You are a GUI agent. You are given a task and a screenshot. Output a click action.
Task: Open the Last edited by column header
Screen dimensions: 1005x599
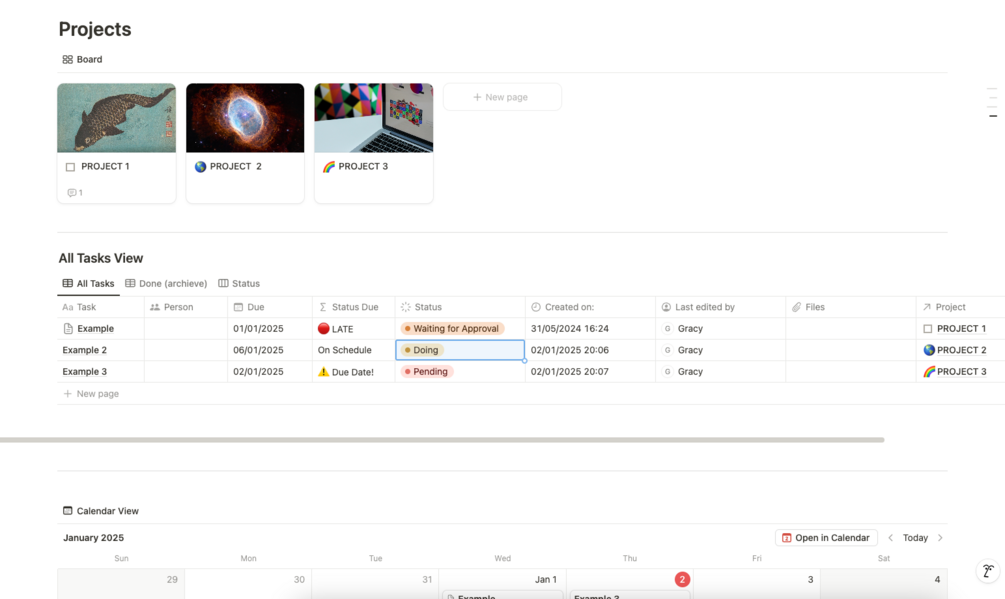coord(720,308)
